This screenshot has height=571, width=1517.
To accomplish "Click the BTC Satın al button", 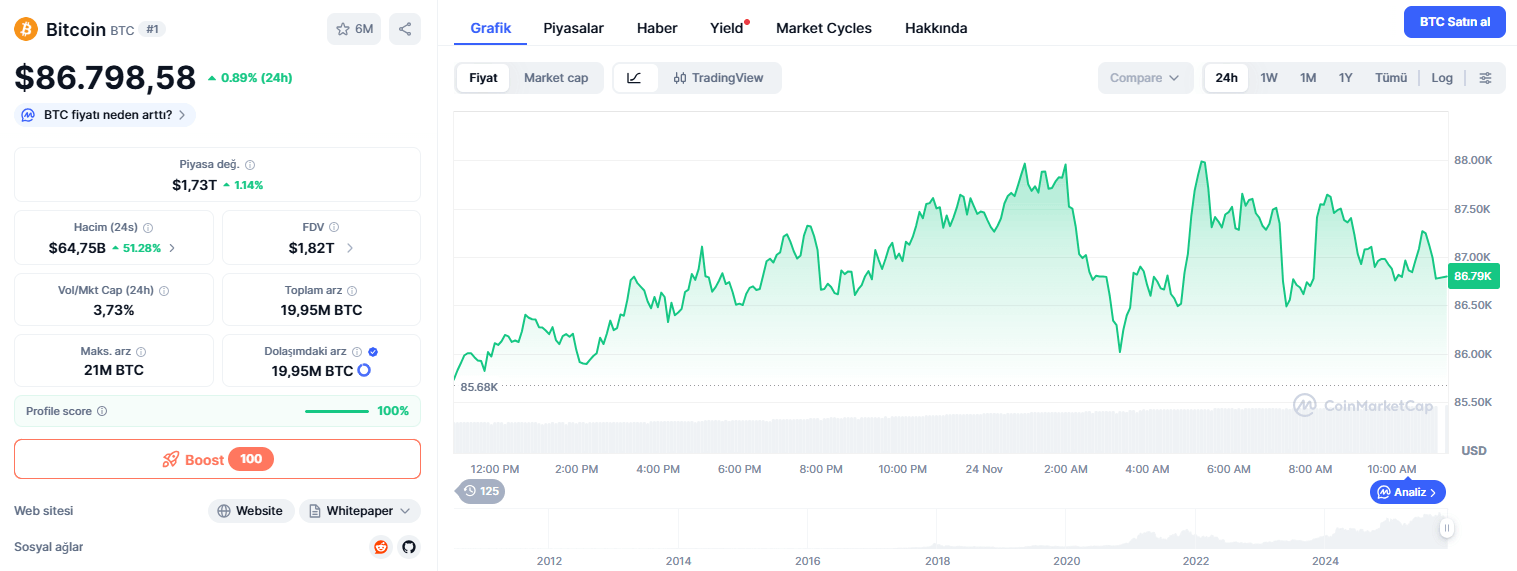I will (1455, 22).
